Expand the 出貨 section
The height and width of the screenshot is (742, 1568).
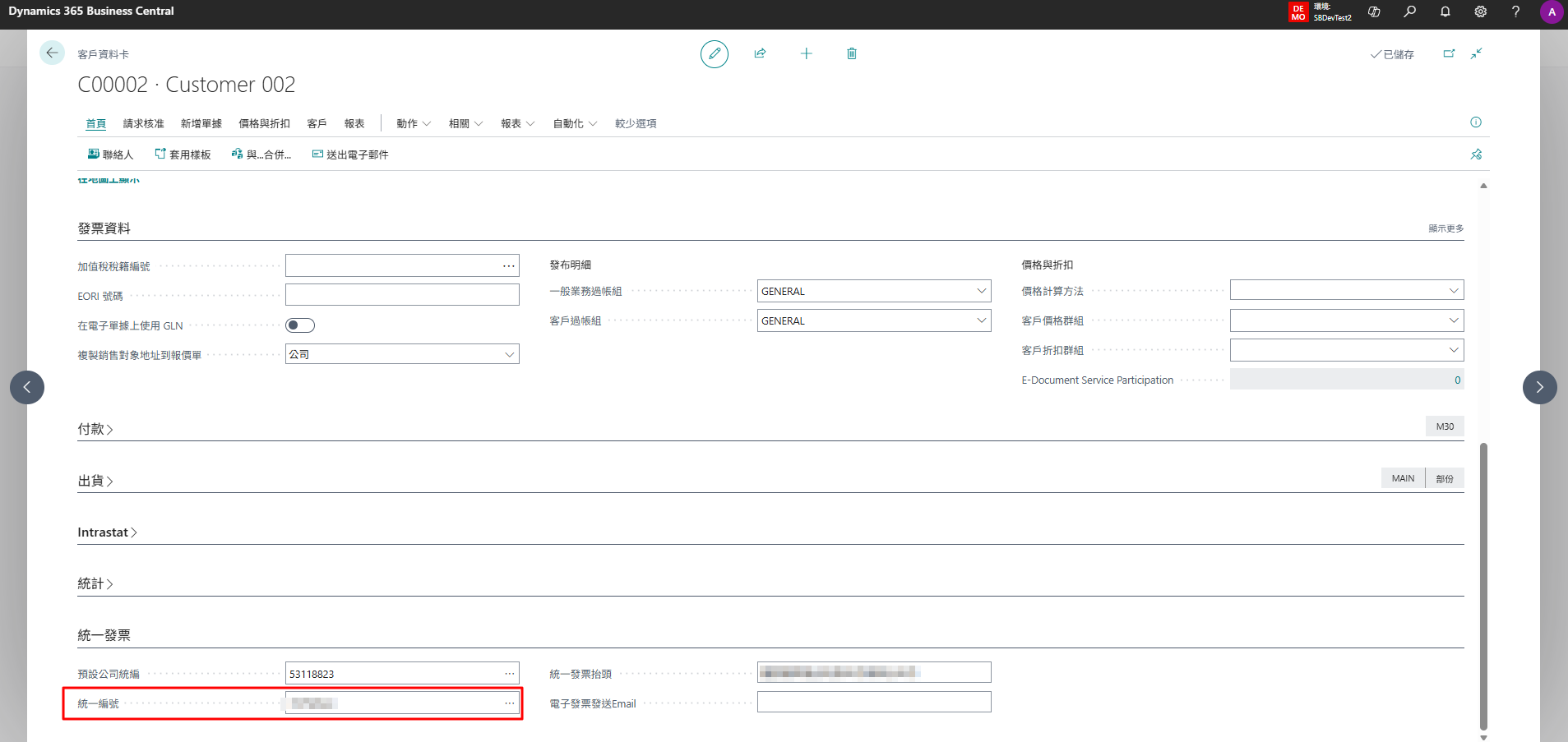point(95,481)
